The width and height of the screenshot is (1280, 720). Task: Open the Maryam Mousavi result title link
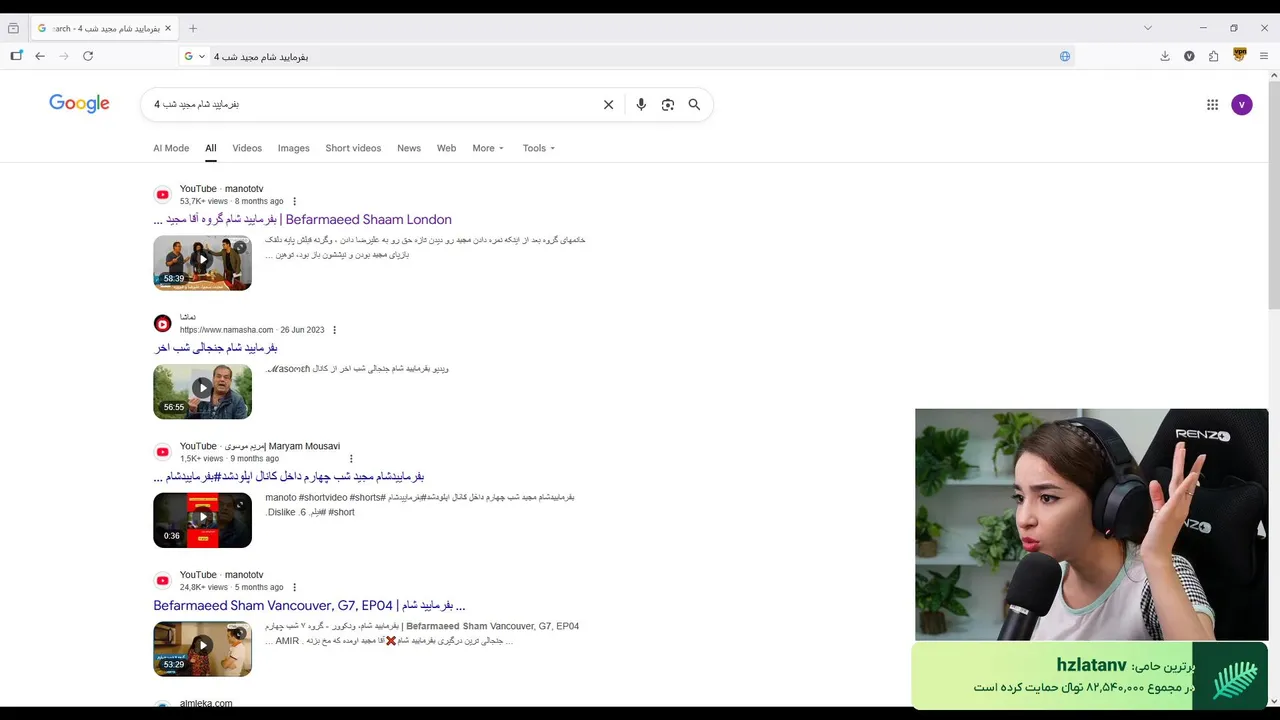click(289, 477)
